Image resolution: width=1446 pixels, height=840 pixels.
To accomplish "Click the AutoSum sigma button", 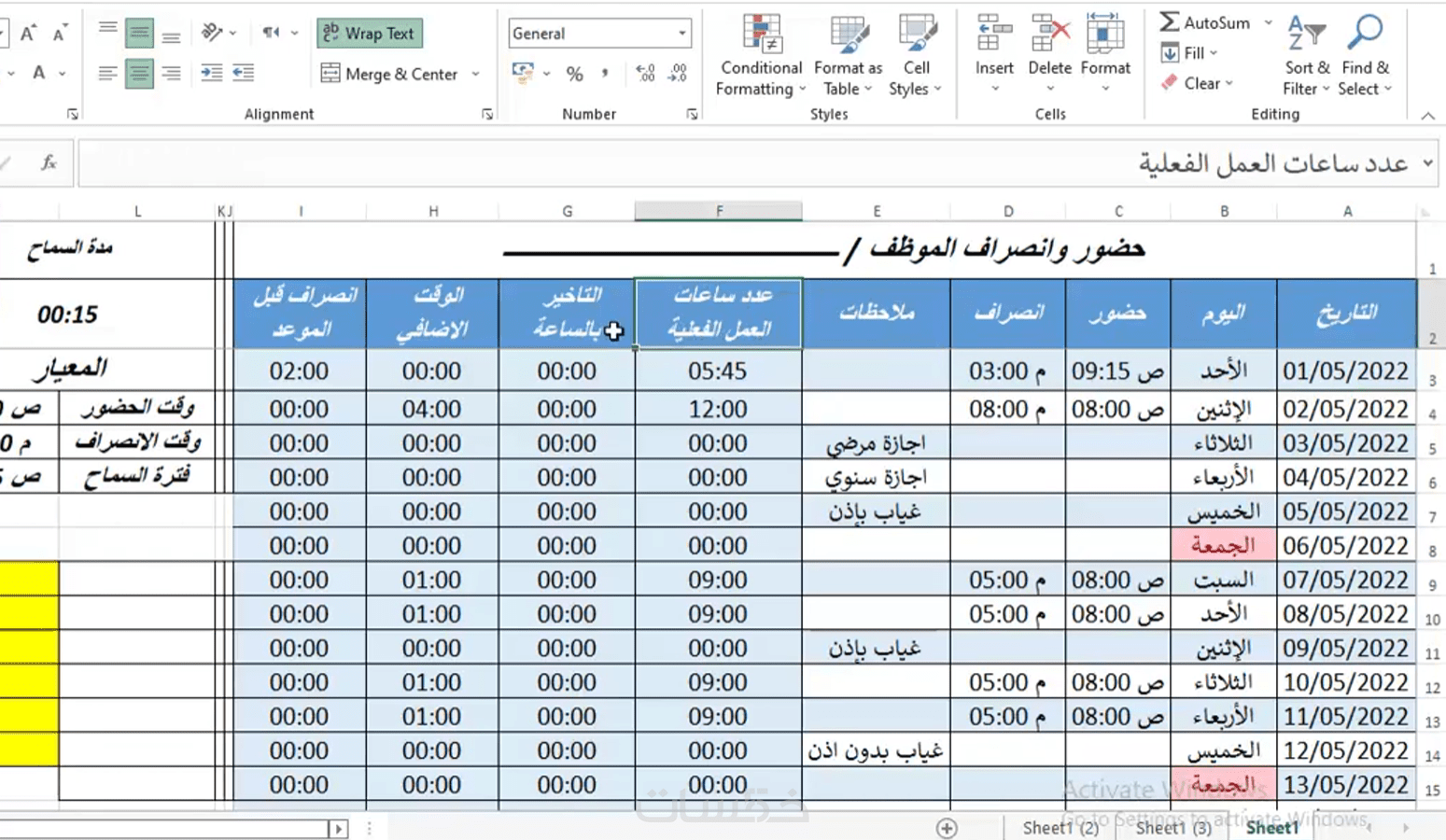I will (1204, 22).
